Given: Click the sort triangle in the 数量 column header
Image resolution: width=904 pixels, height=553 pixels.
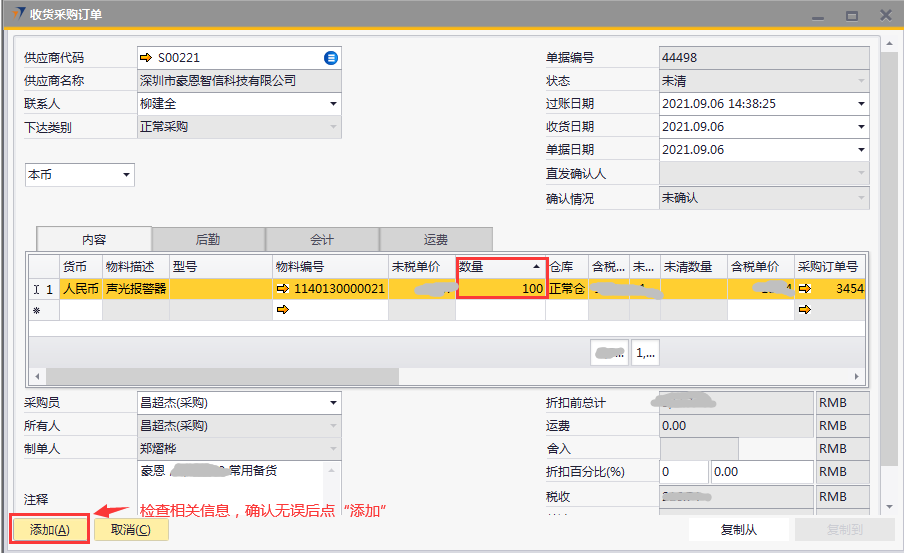Looking at the screenshot, I should tap(535, 267).
